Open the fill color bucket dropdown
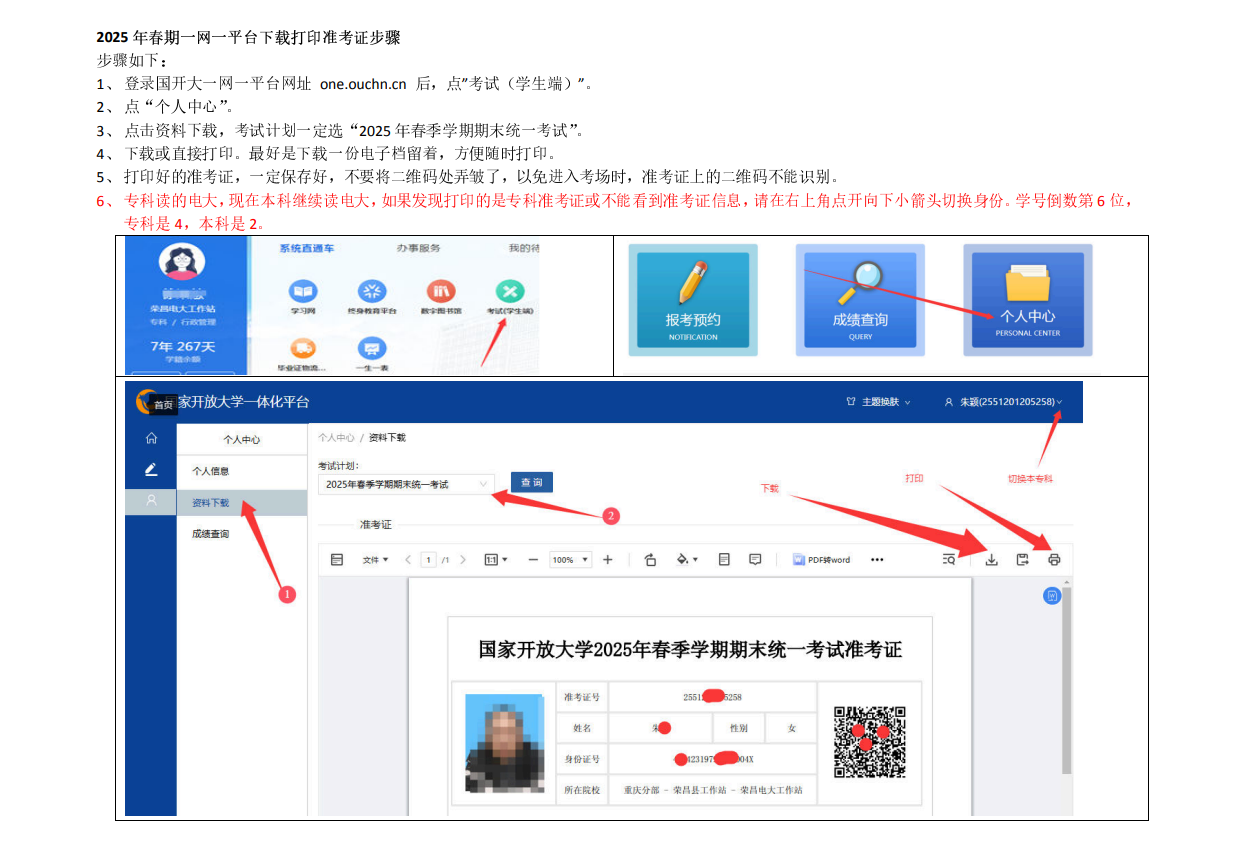 [x=687, y=560]
